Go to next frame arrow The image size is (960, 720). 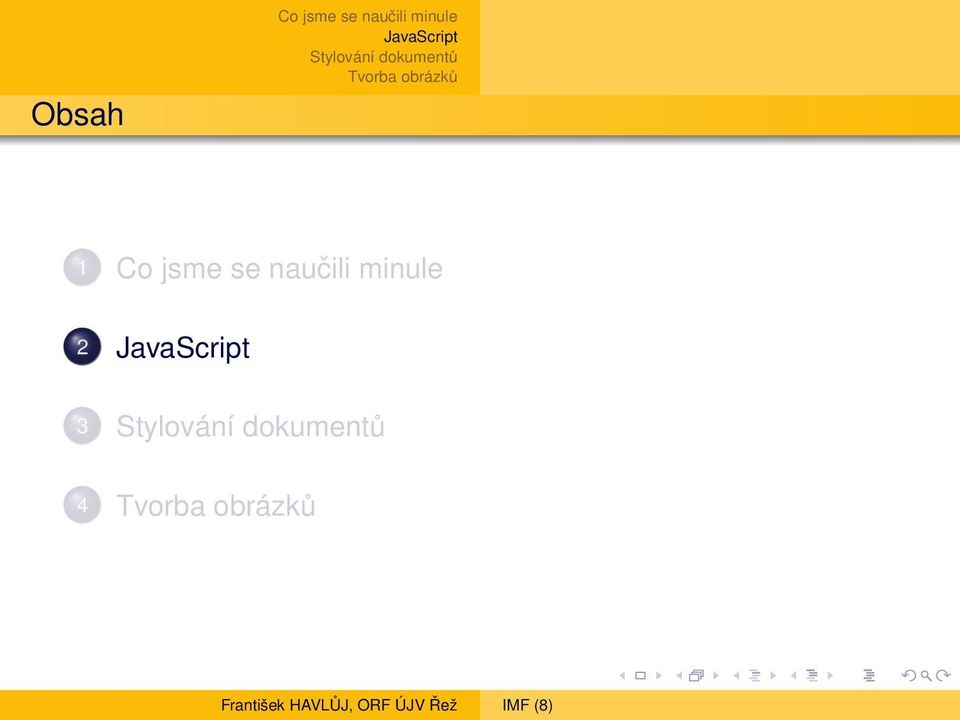point(716,676)
